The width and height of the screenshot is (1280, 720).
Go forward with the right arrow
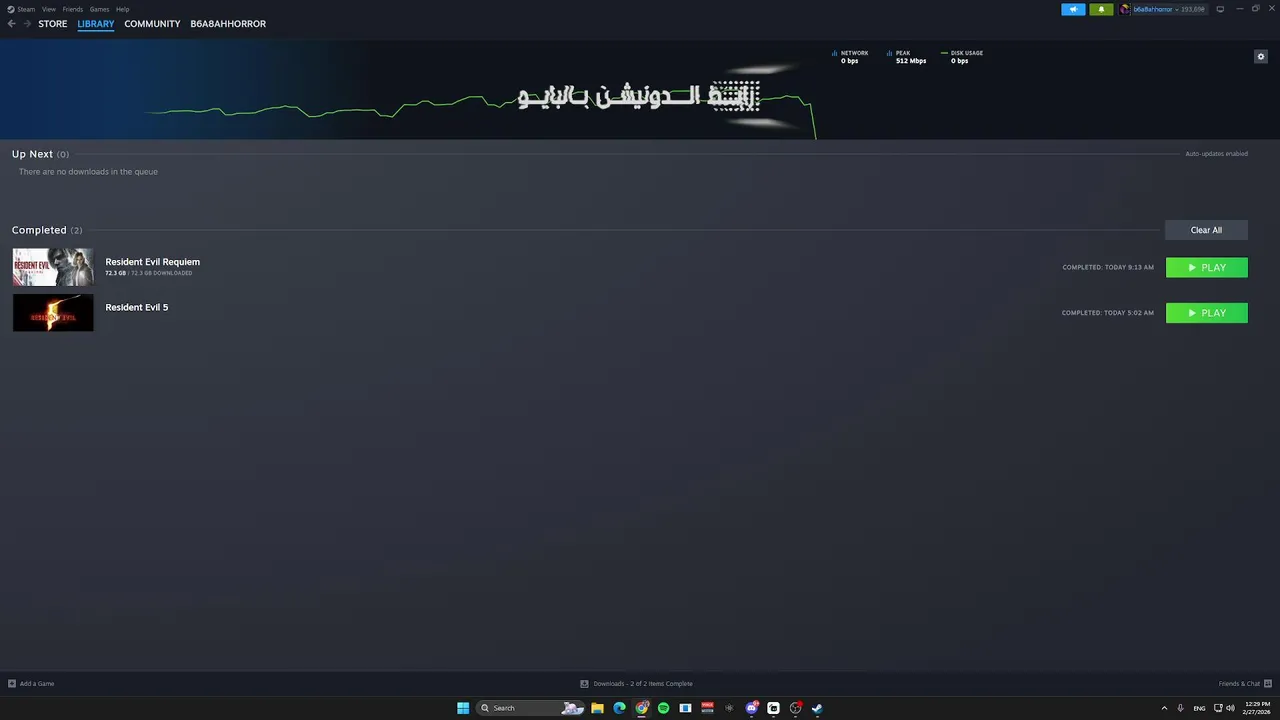[x=27, y=24]
